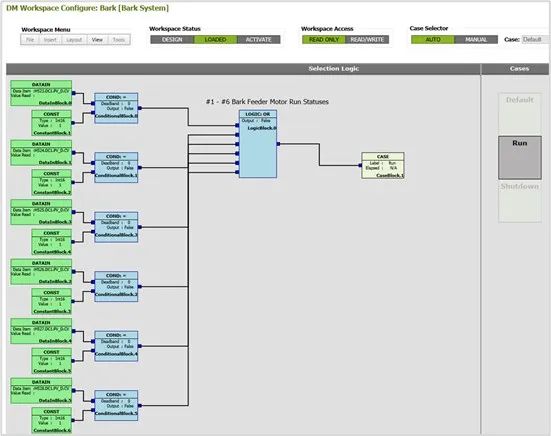Select the Default case button
This screenshot has width=551, height=436.
pyautogui.click(x=520, y=113)
